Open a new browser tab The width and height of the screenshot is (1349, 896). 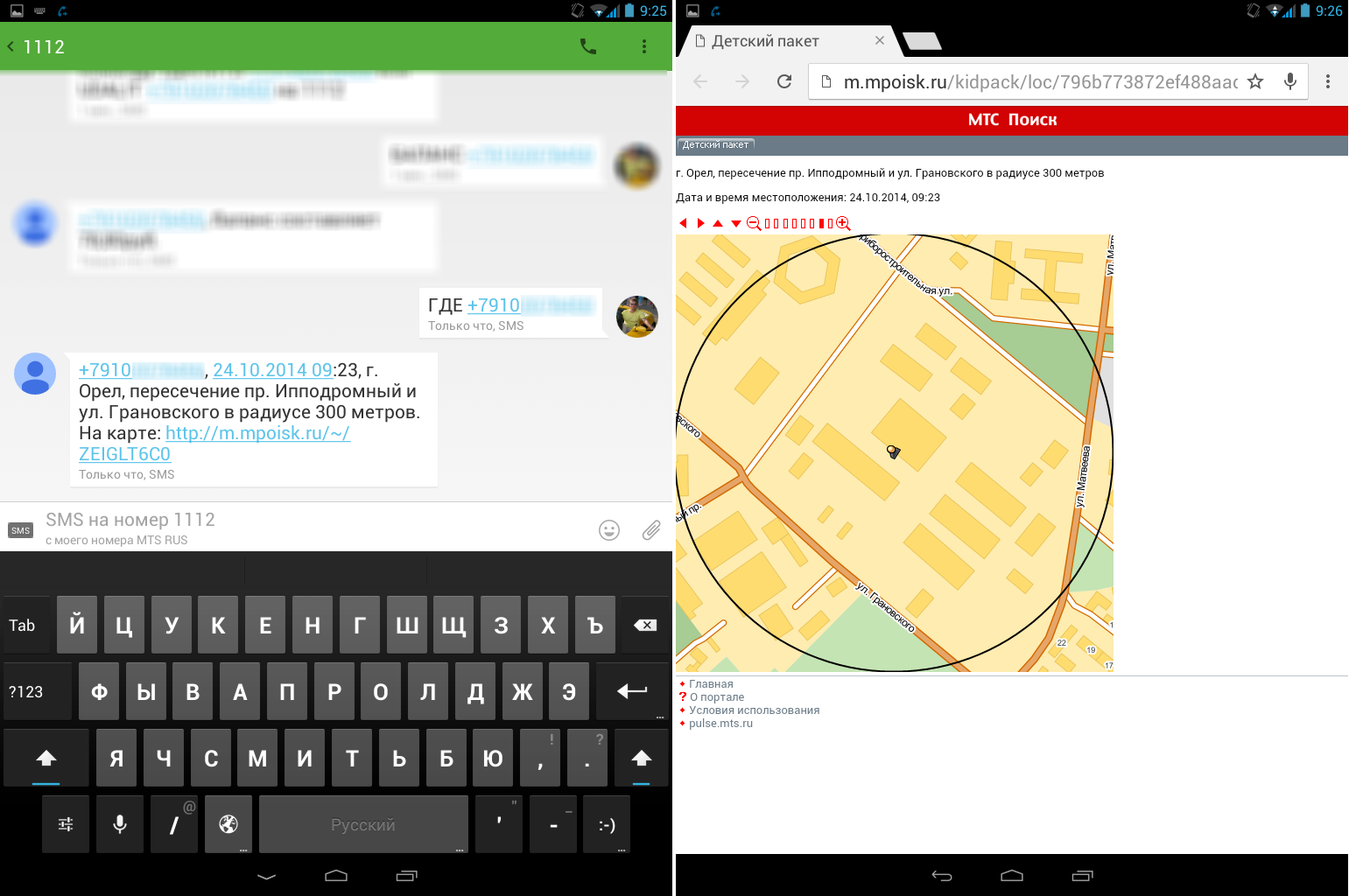point(922,41)
